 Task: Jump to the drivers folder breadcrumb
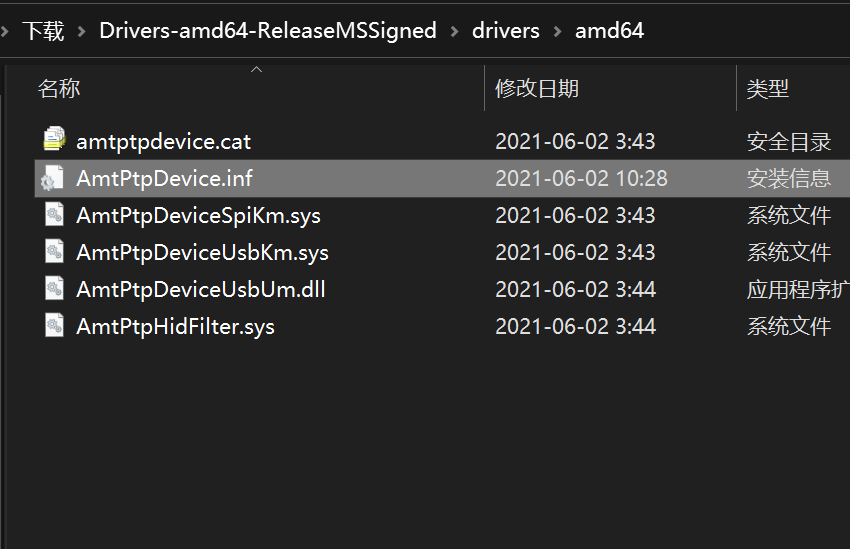pos(505,31)
